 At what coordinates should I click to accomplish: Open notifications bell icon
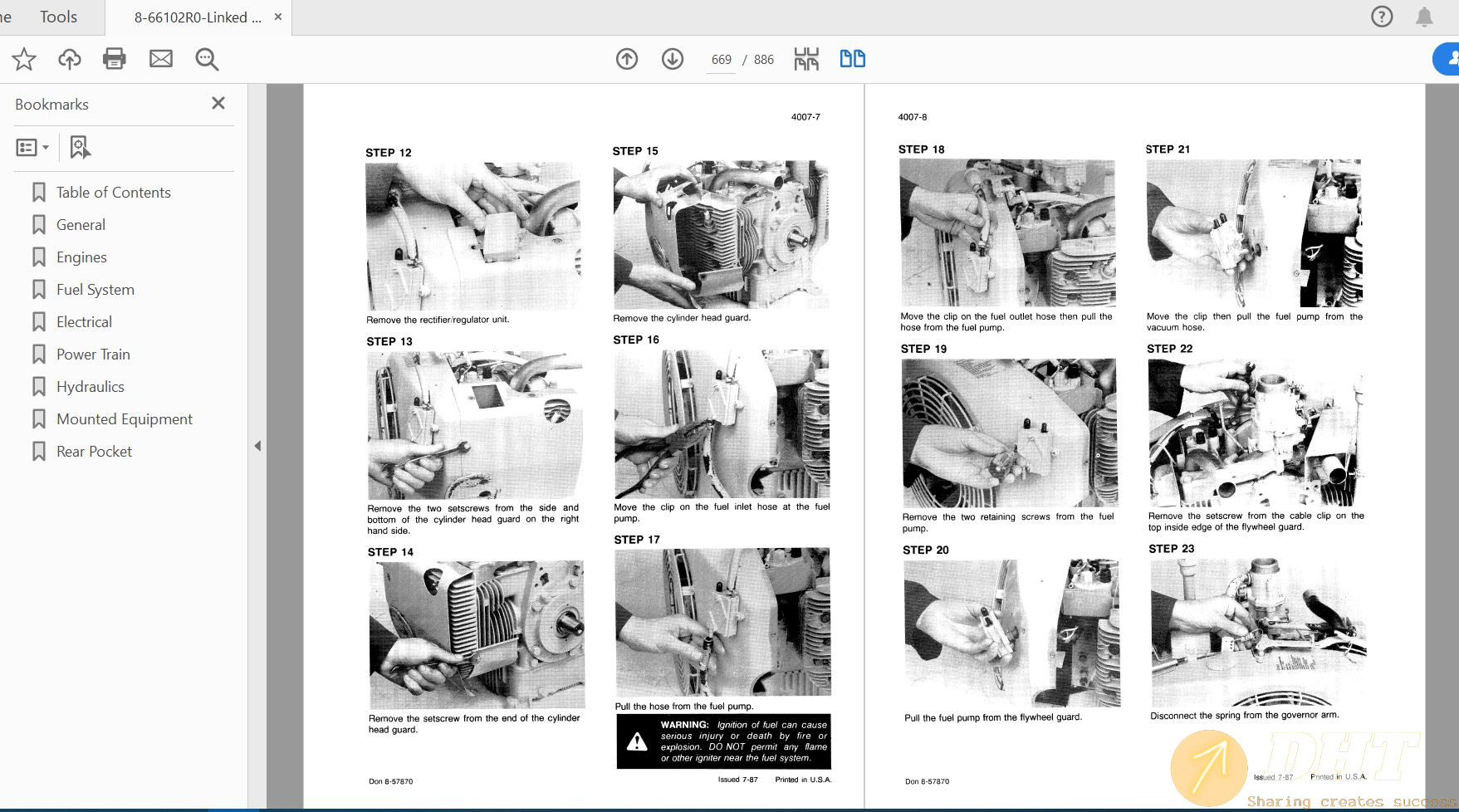point(1424,17)
